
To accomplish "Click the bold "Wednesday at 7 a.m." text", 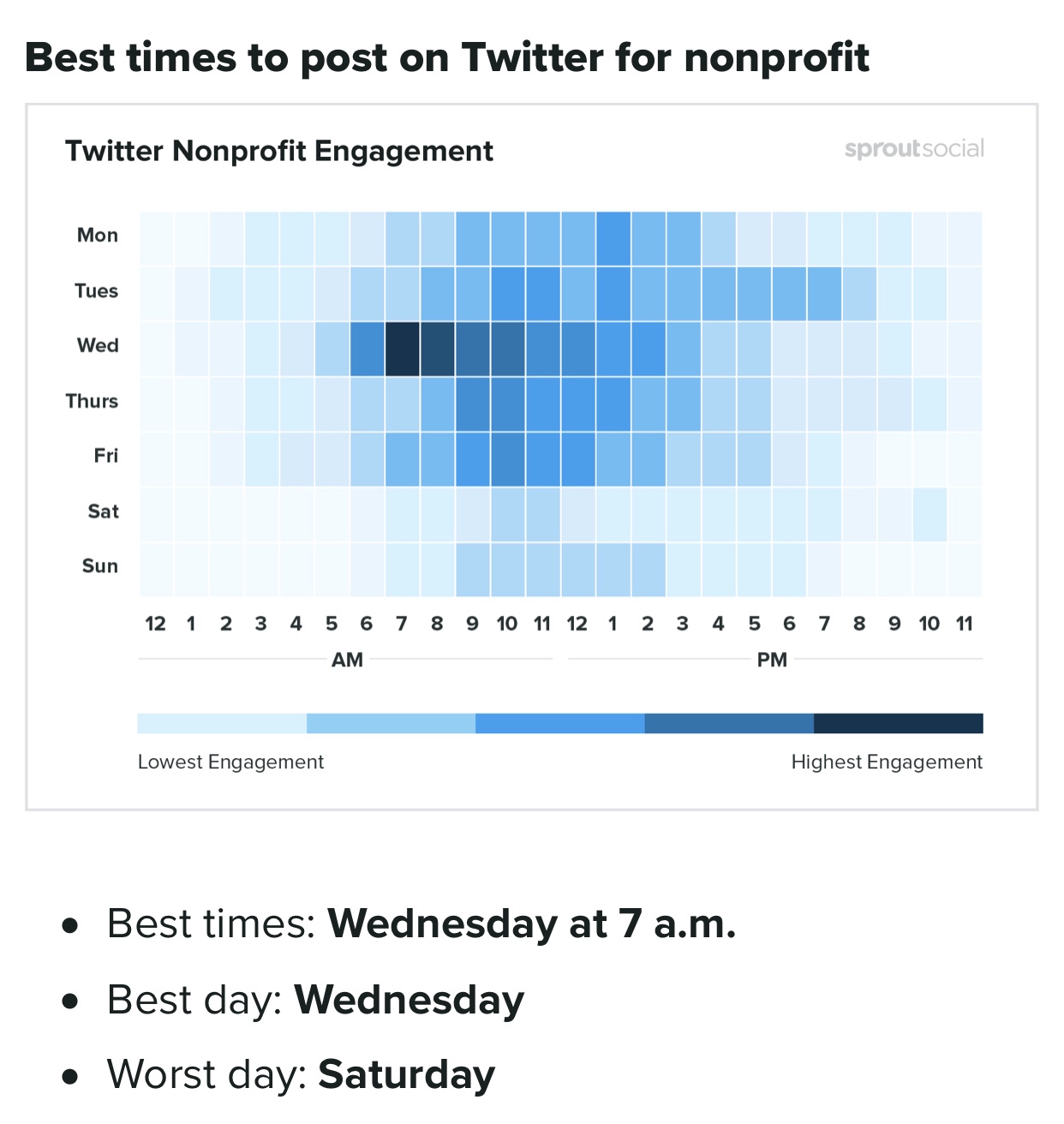I will pyautogui.click(x=531, y=924).
